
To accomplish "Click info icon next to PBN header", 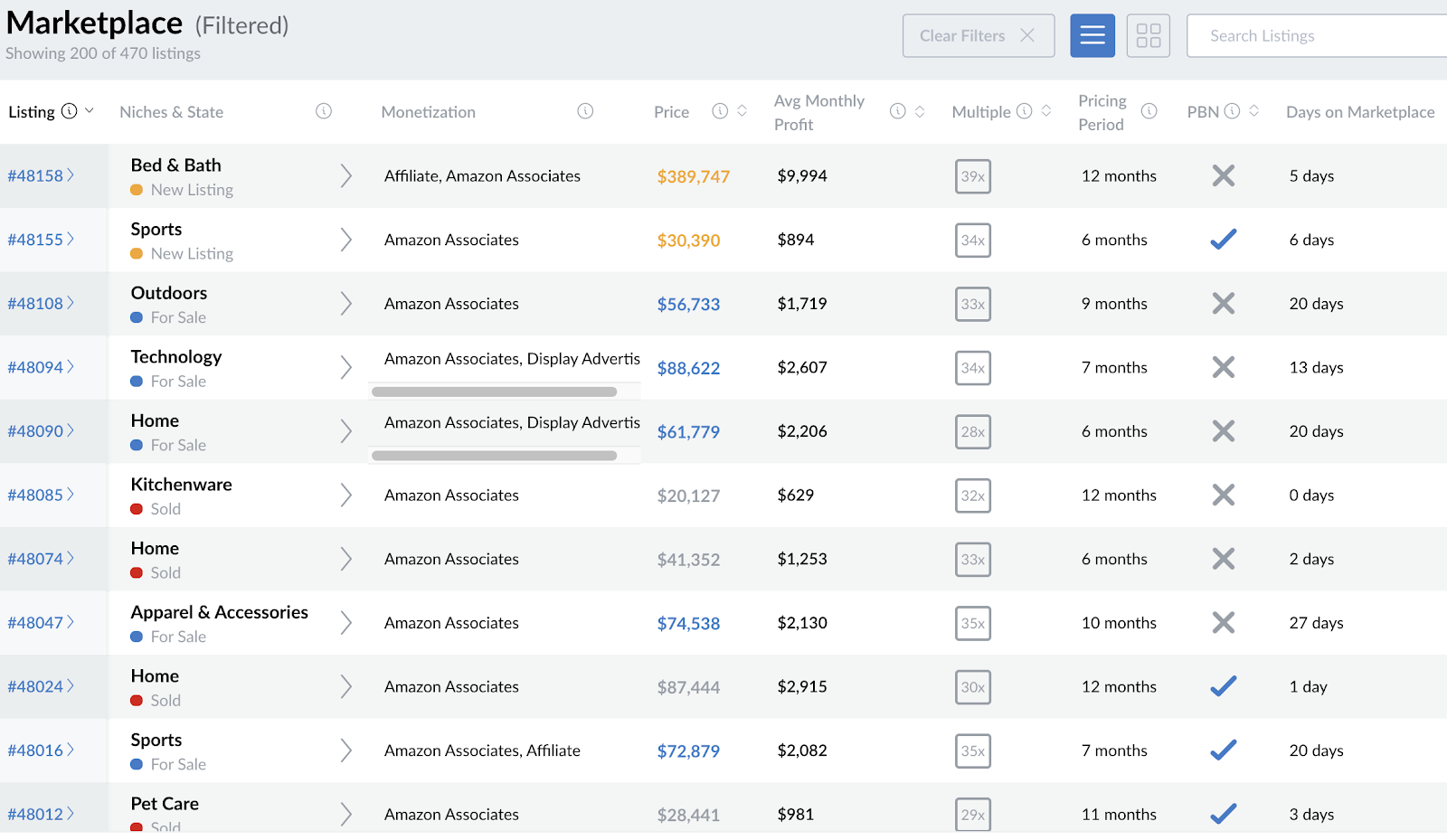I will click(1232, 111).
